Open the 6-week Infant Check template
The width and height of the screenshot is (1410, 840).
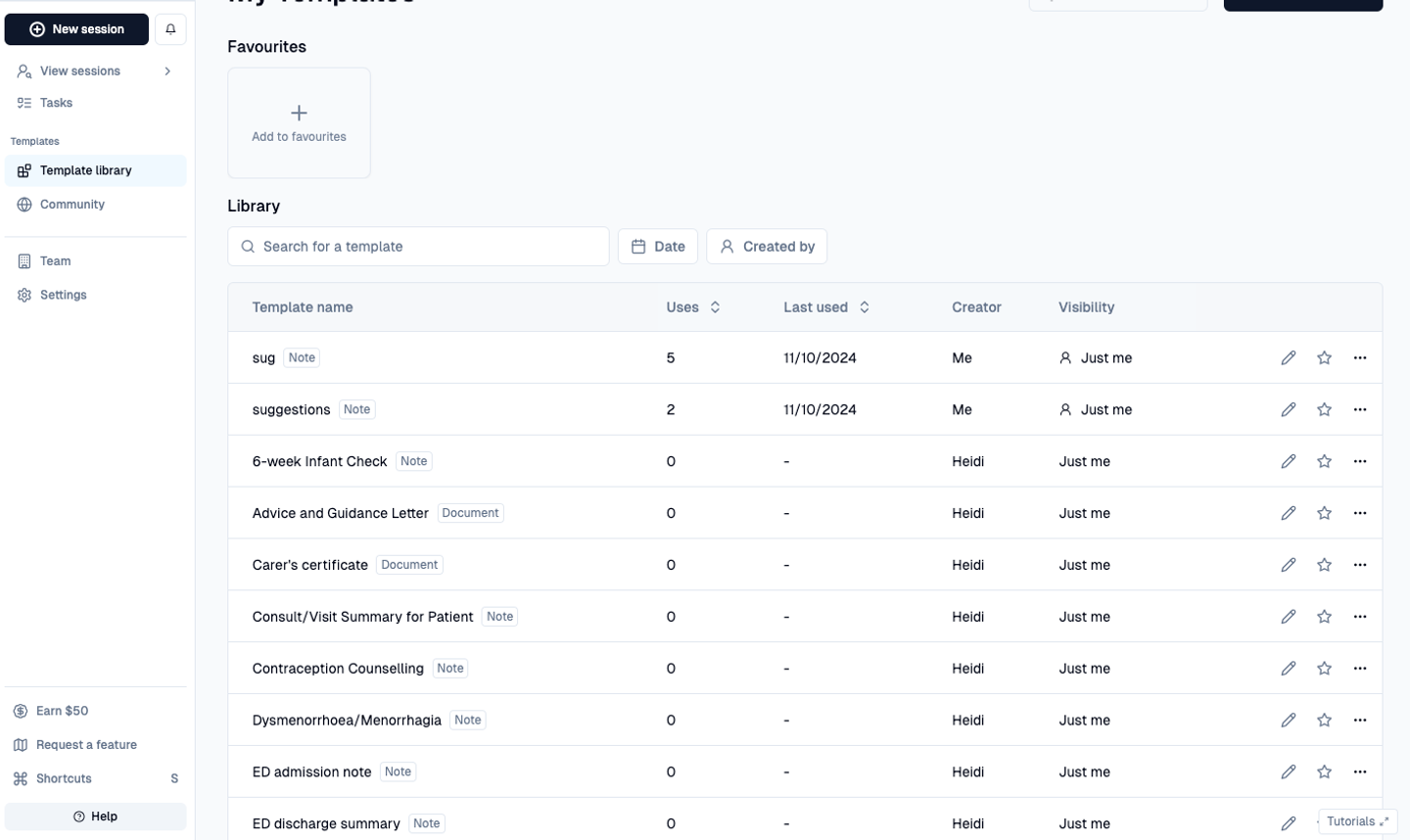319,462
